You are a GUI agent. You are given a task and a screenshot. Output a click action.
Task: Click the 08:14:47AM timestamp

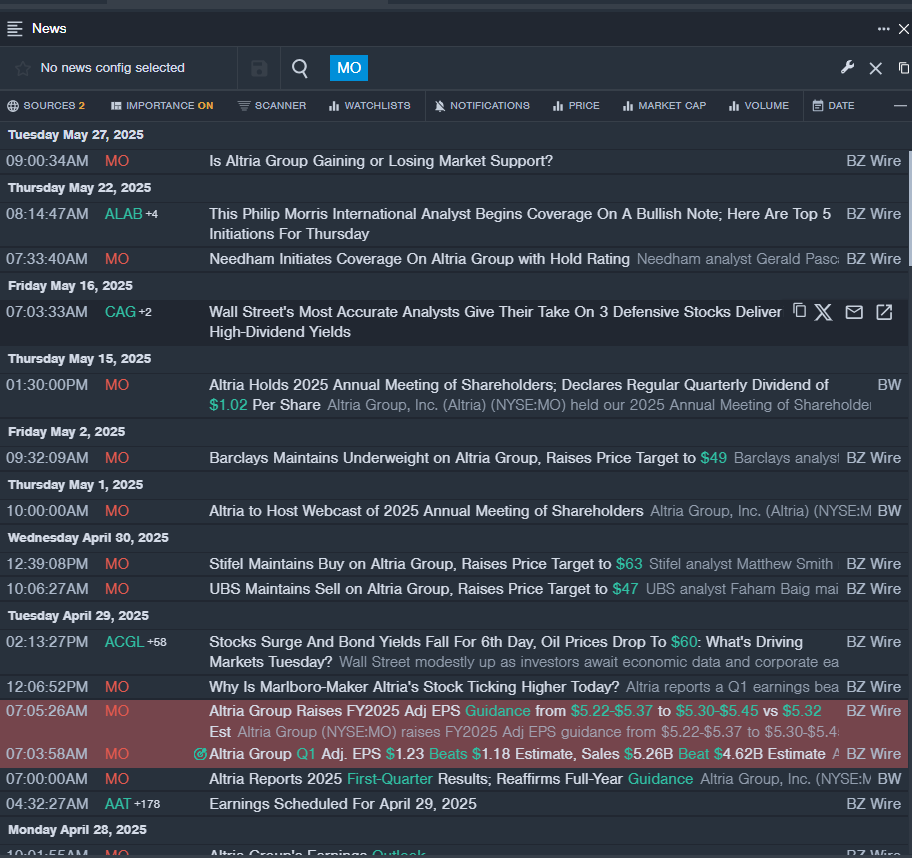[x=47, y=214]
